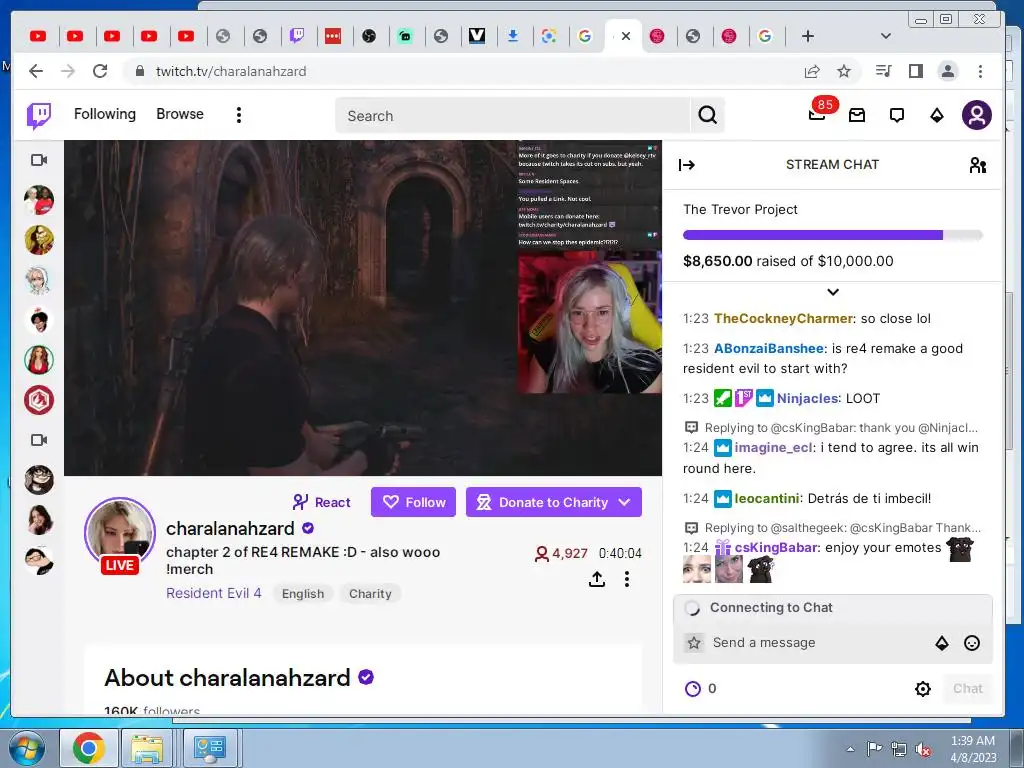Click the twitch.tv address bar URL
Viewport: 1024px width, 768px height.
tap(231, 71)
